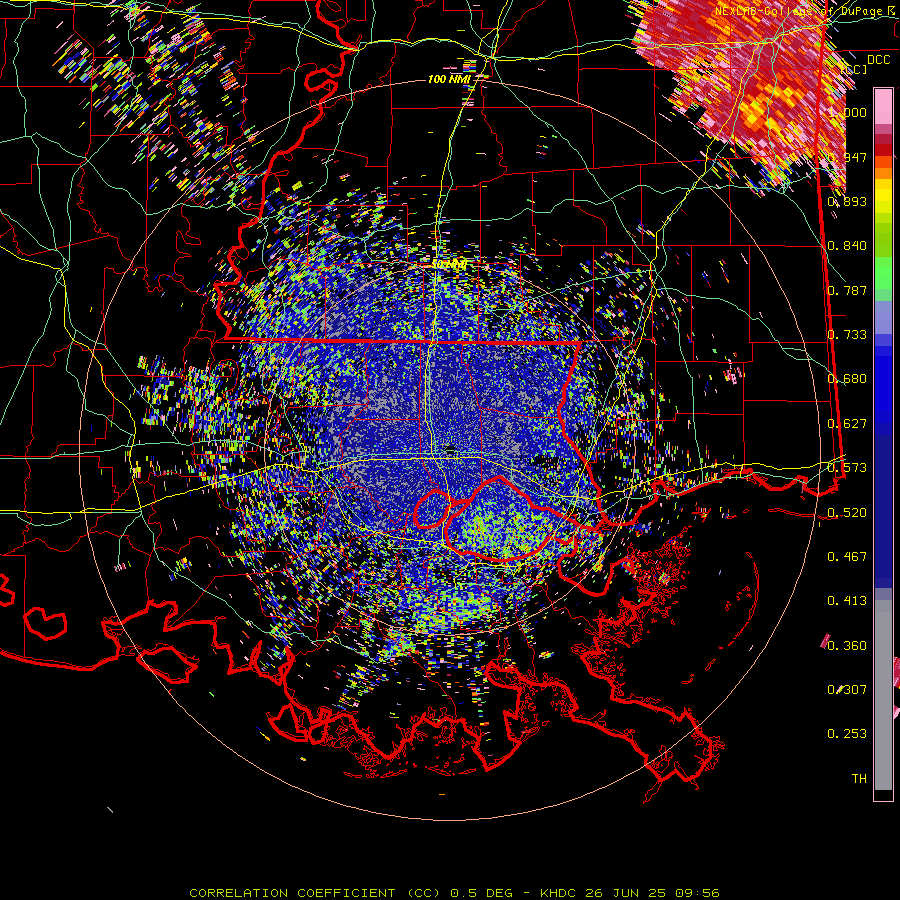Click the Correlation Coefficient caption at the bottom
Viewport: 900px width, 900px height.
tap(454, 893)
